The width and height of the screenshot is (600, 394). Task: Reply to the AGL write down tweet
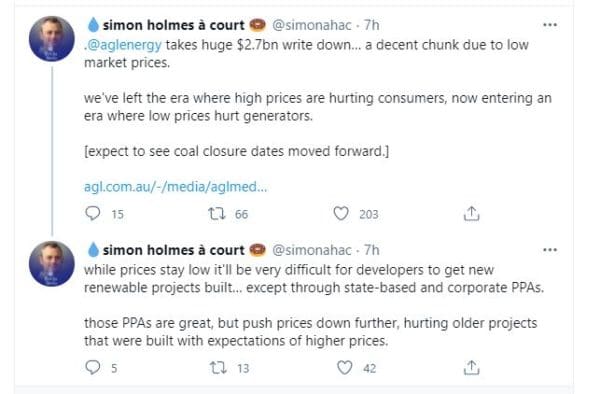(93, 213)
